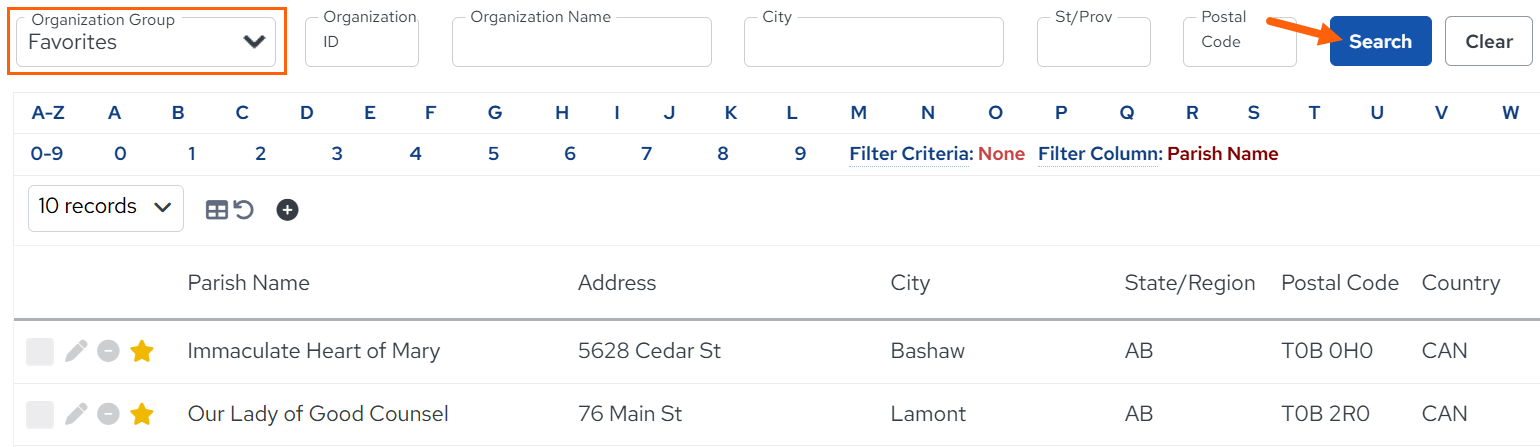Screen dimensions: 1540x447
Task: Expand the 10 records page size dropdown
Action: click(106, 208)
